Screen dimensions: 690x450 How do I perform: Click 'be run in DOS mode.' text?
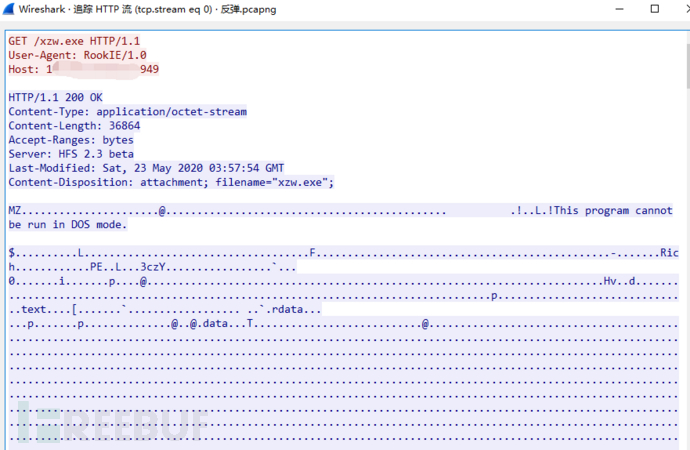point(68,224)
